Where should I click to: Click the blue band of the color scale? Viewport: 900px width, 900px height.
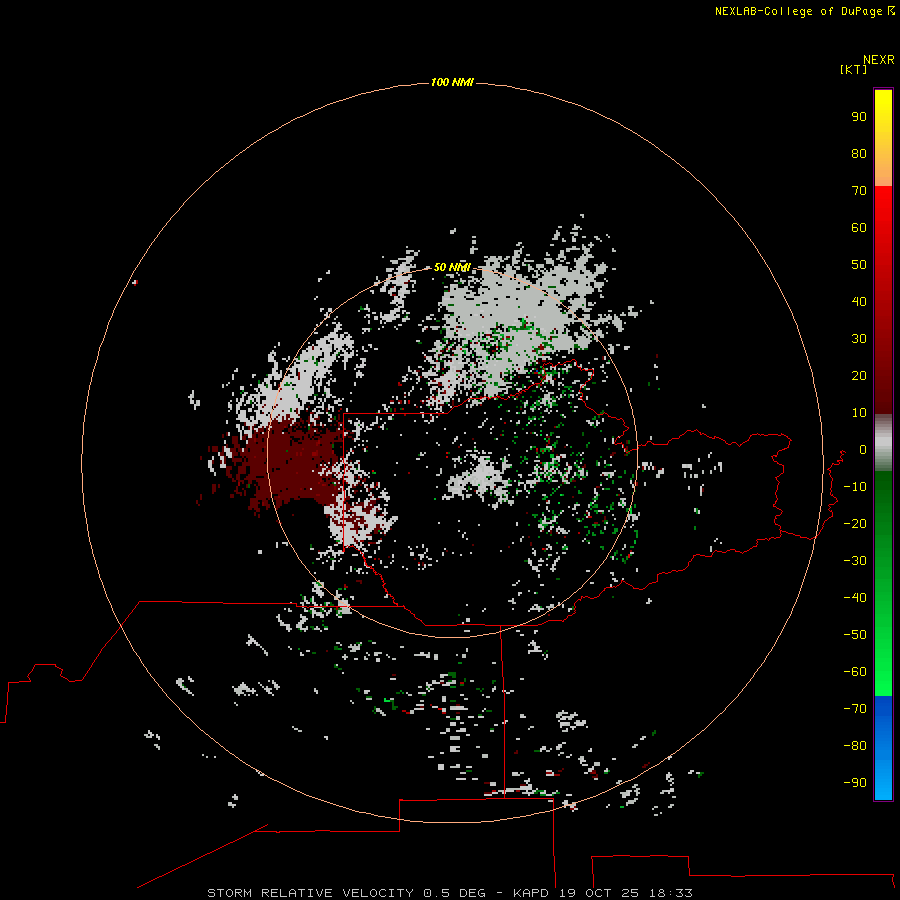[x=883, y=748]
